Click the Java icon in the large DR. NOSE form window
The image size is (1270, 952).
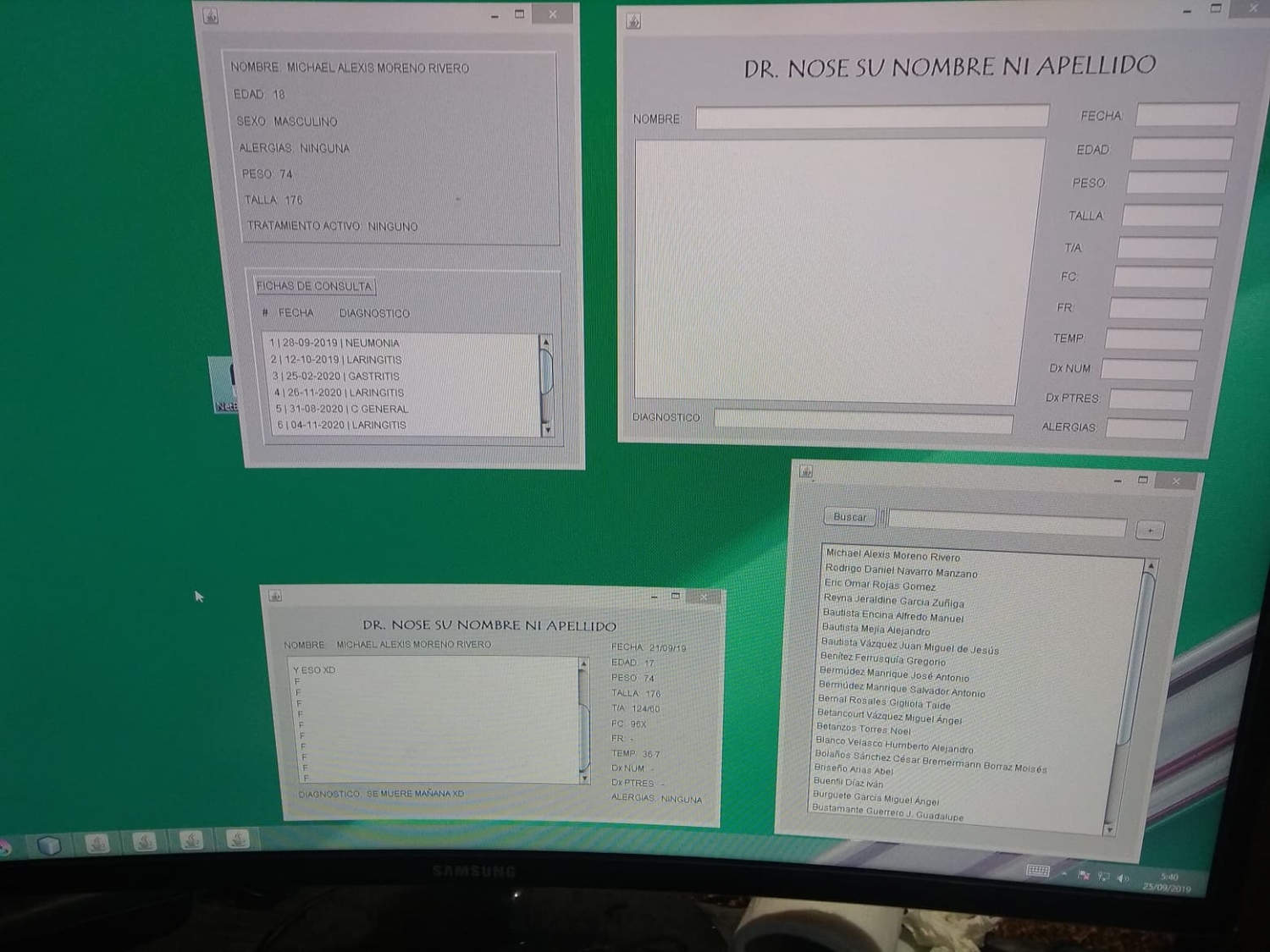click(x=633, y=21)
